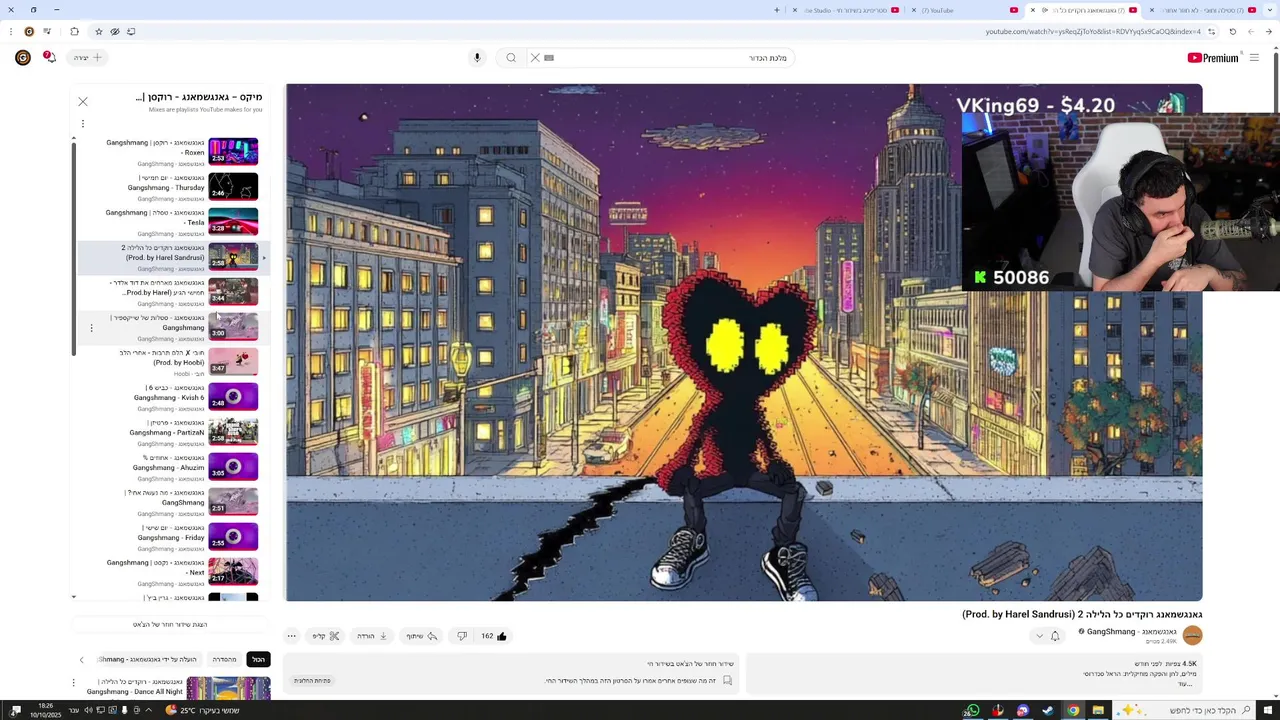The height and width of the screenshot is (720, 1280).
Task: Open a new browser tab
Action: [776, 10]
